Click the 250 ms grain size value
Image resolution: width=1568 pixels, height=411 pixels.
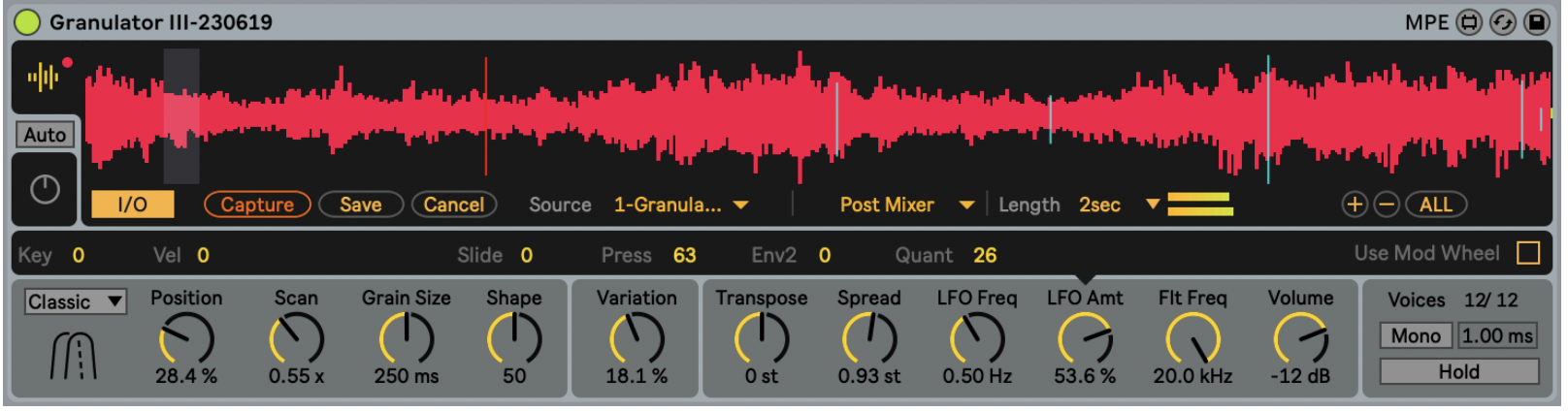[407, 375]
